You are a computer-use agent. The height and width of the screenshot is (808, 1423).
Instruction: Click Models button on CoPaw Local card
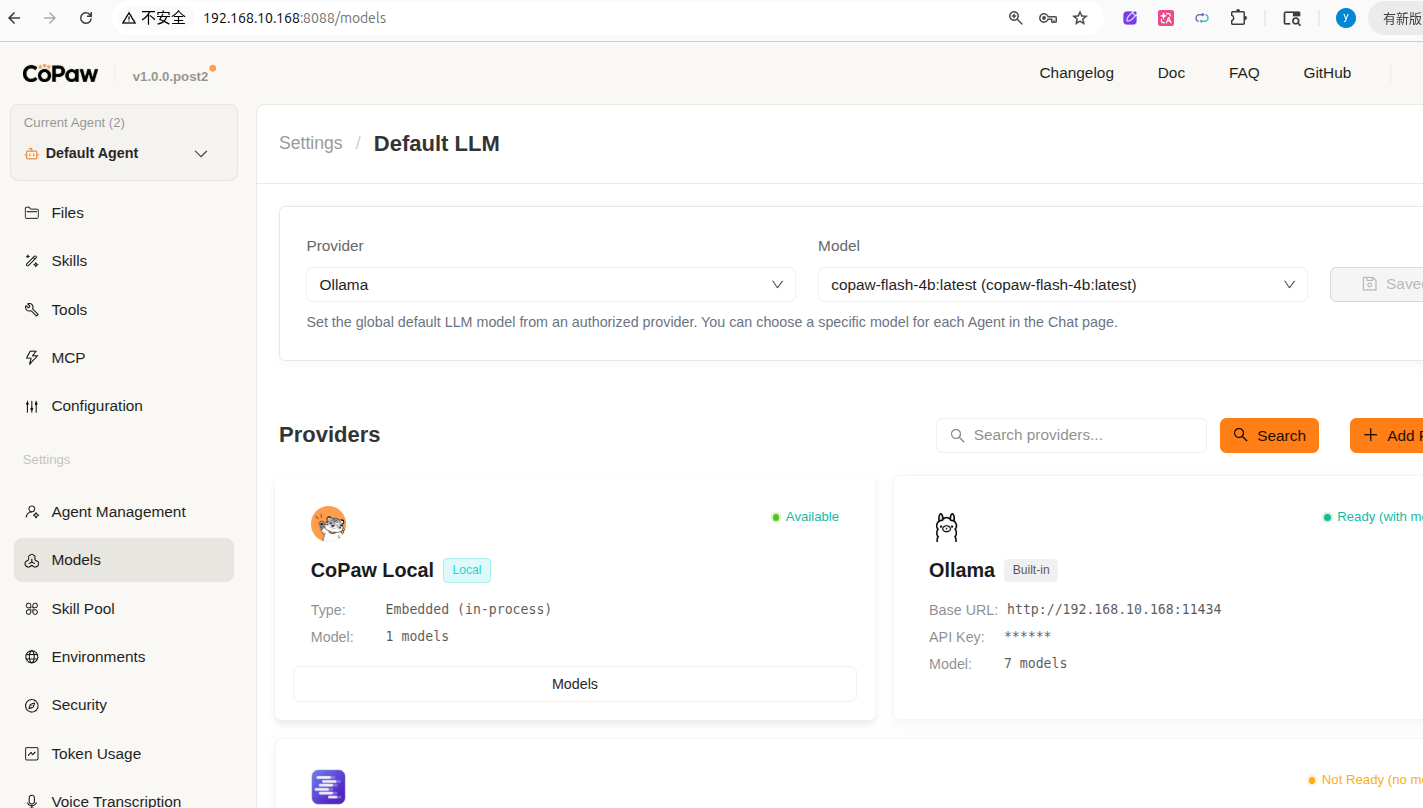pyautogui.click(x=574, y=684)
